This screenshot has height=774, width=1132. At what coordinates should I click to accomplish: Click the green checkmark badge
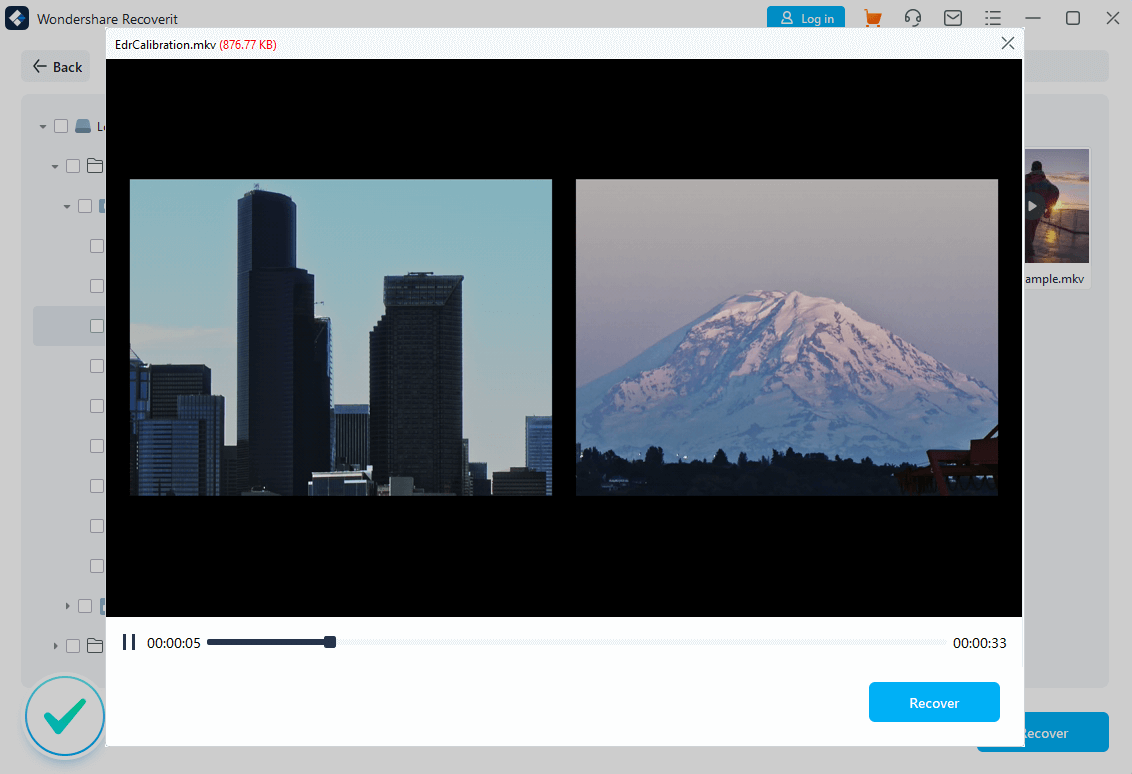[64, 716]
